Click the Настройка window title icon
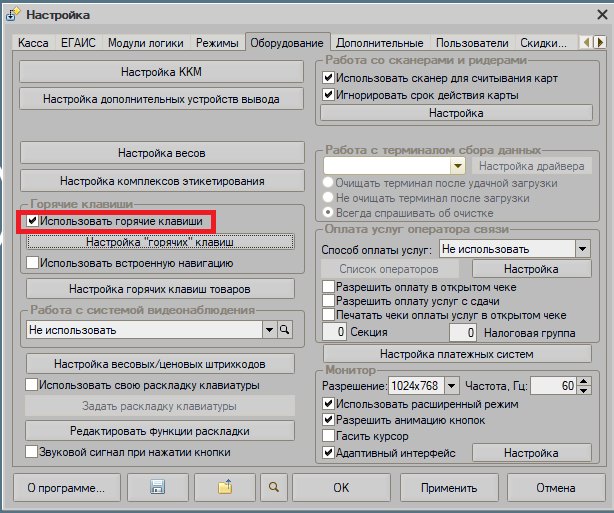This screenshot has width=614, height=513. pos(13,15)
